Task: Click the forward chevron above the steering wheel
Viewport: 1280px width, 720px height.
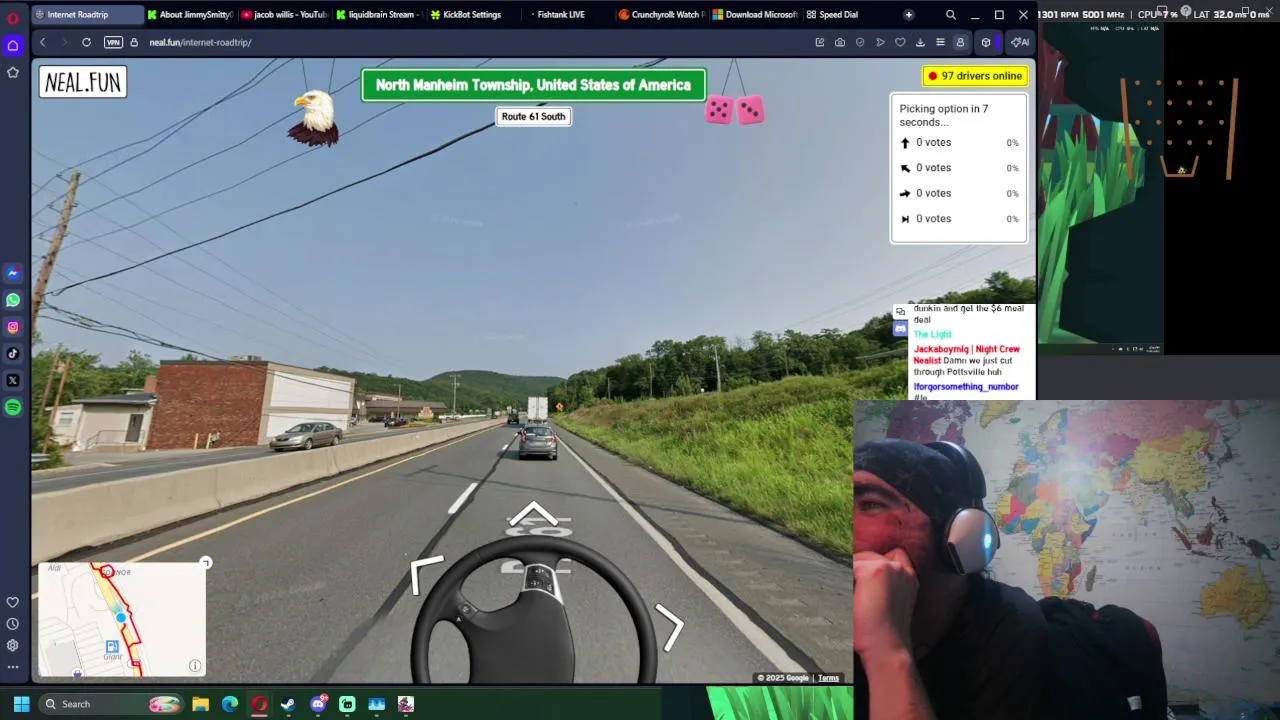Action: 533,515
